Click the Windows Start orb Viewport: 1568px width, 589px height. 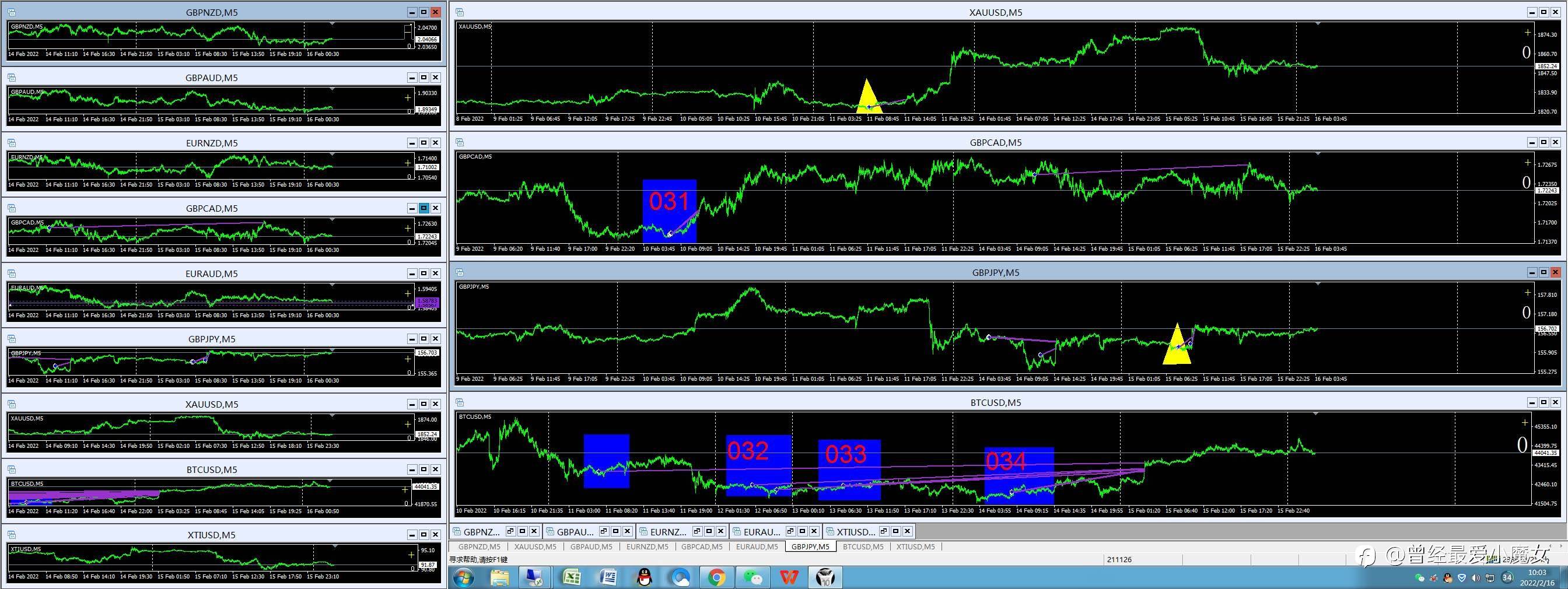(x=463, y=577)
